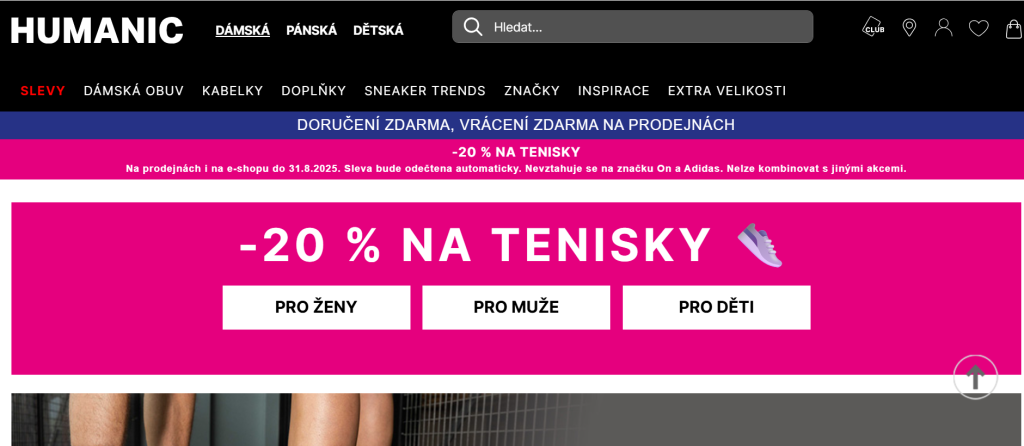Switch to the PÁNSKÁ section
The height and width of the screenshot is (446, 1024).
pos(312,30)
